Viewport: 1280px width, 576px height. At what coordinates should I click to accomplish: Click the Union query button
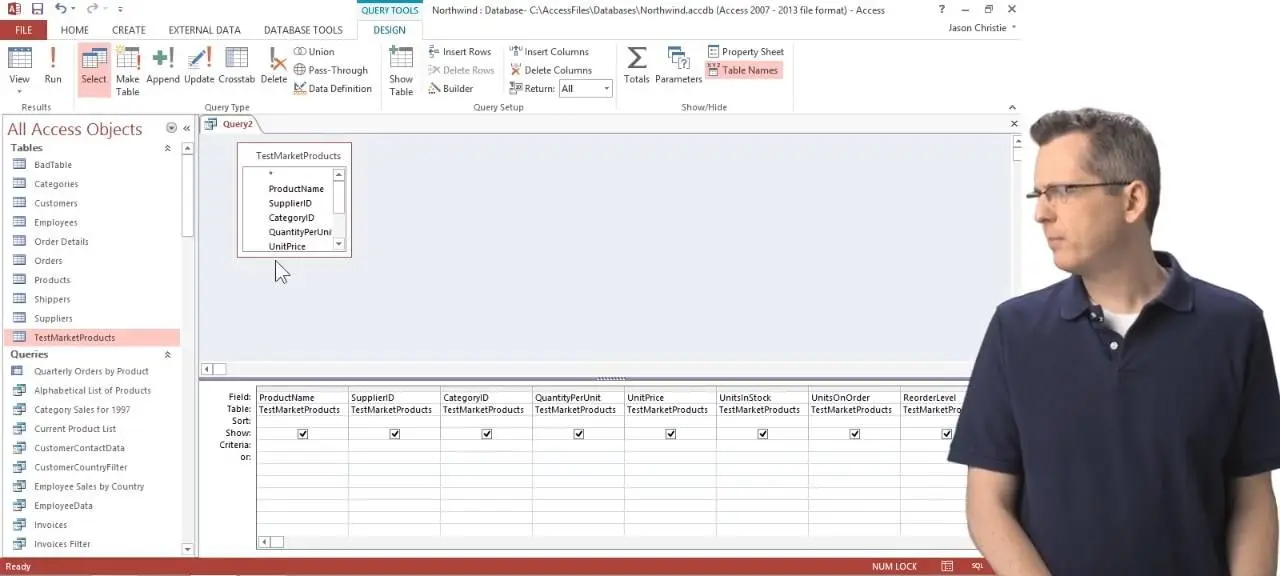click(314, 51)
